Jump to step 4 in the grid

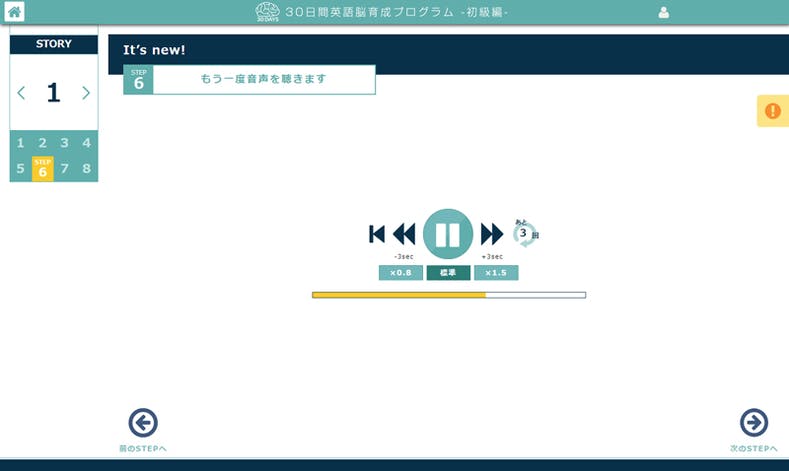(86, 143)
